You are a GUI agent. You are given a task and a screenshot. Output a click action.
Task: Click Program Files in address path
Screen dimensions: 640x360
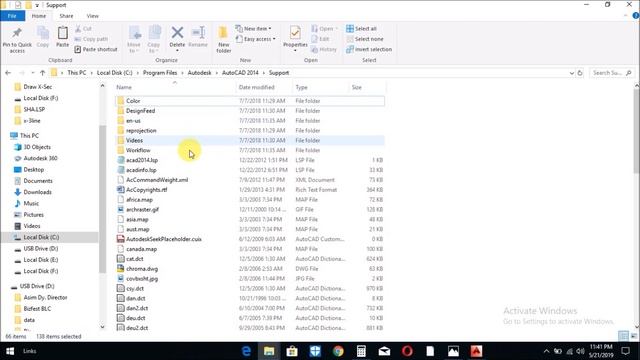[160, 73]
